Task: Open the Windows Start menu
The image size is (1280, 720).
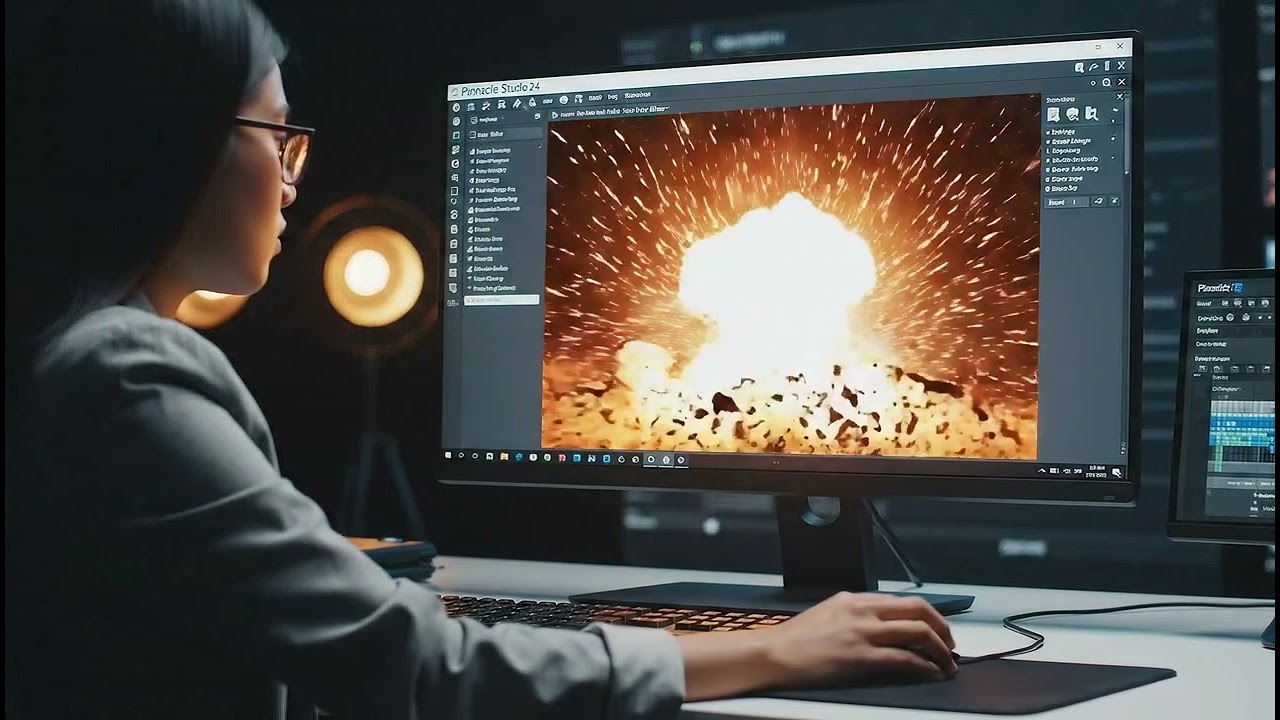Action: [448, 455]
